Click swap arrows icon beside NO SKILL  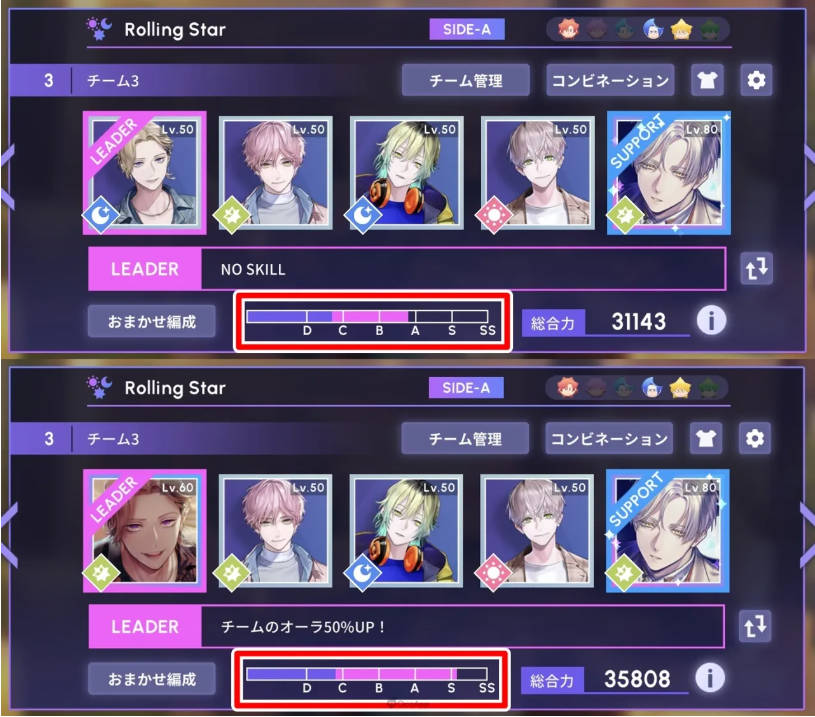point(756,269)
